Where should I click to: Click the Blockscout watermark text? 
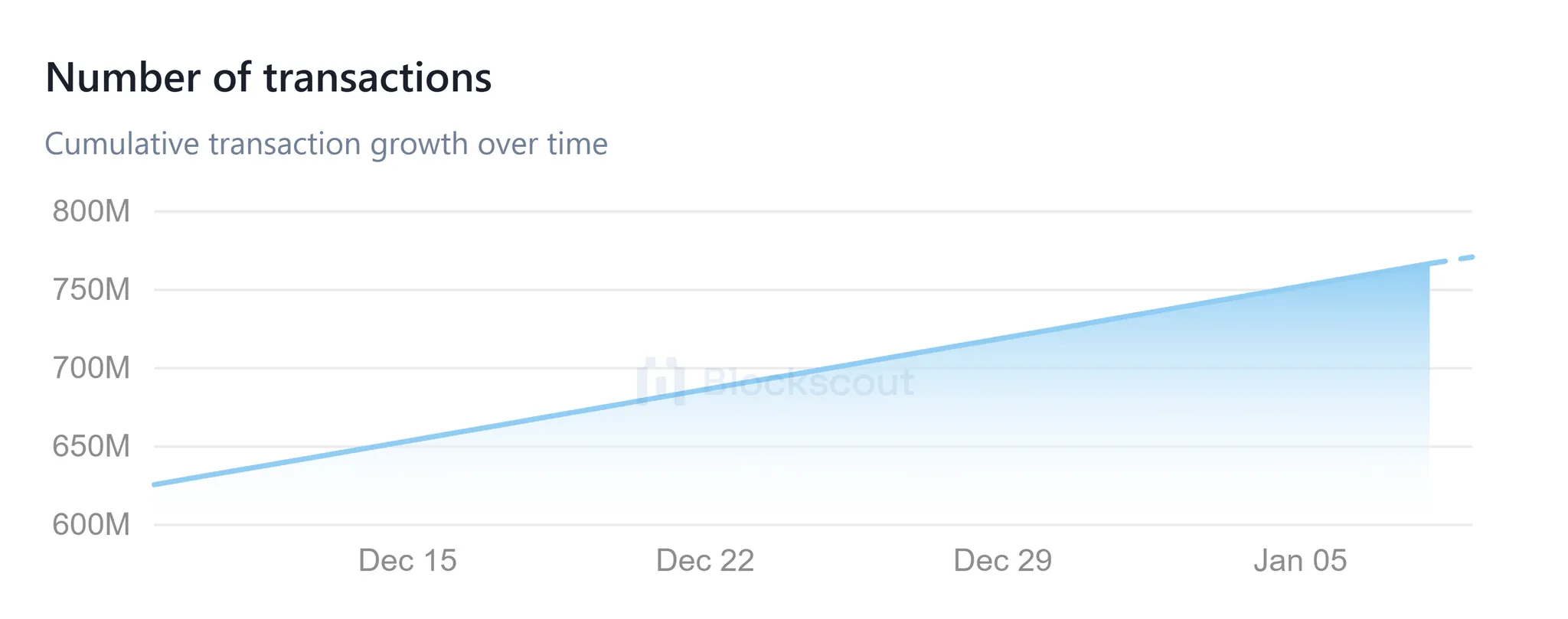(x=808, y=381)
